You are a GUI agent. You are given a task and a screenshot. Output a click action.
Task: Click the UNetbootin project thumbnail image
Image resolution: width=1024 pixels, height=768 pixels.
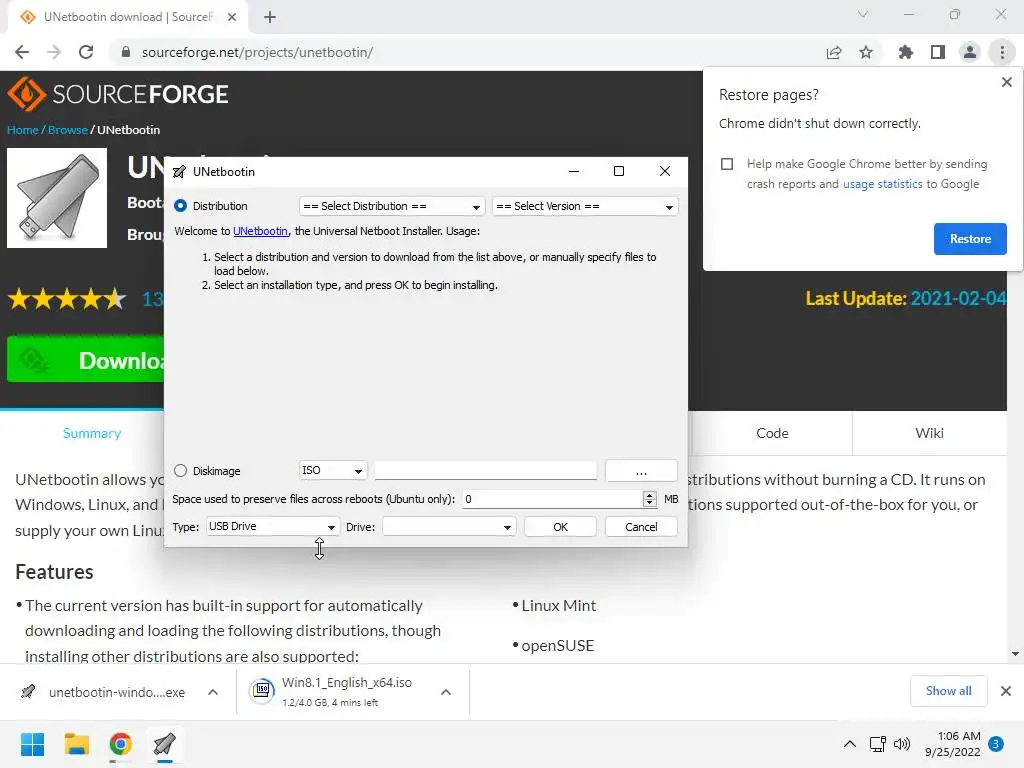(57, 198)
